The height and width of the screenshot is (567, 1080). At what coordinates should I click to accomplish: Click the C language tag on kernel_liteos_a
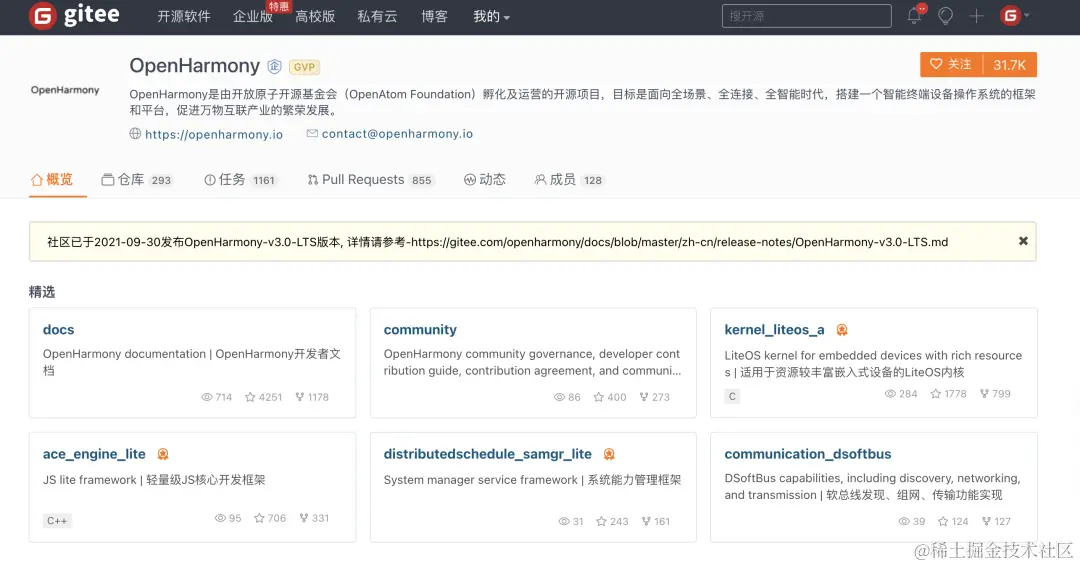click(732, 396)
